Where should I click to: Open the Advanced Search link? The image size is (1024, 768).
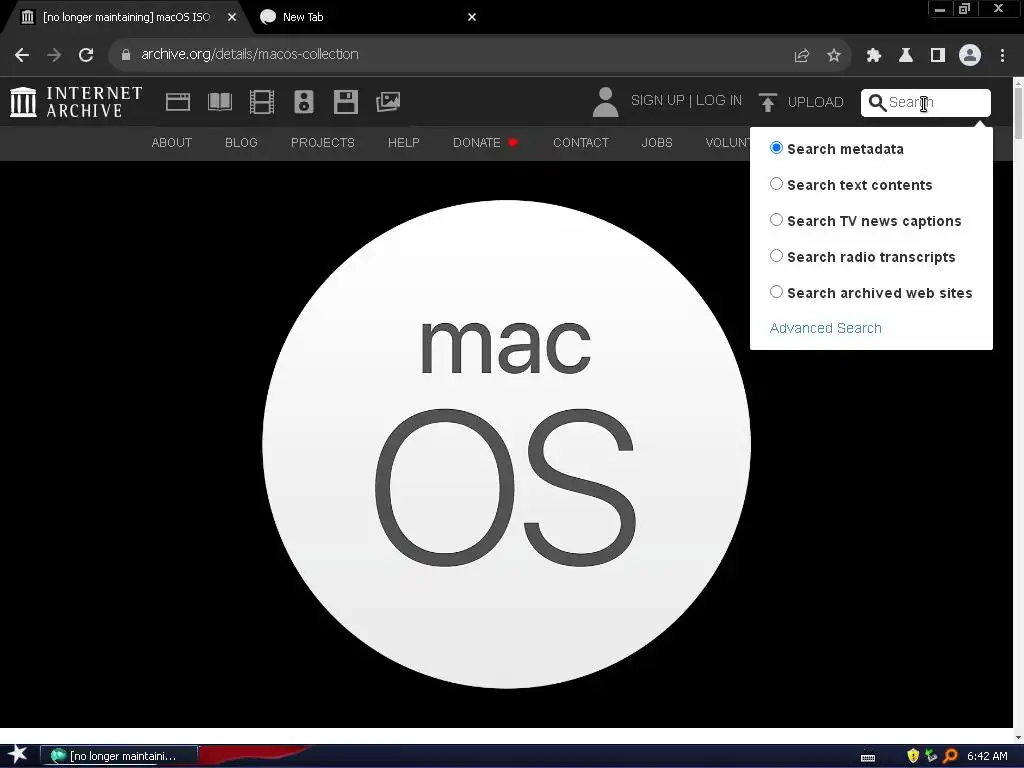point(825,328)
